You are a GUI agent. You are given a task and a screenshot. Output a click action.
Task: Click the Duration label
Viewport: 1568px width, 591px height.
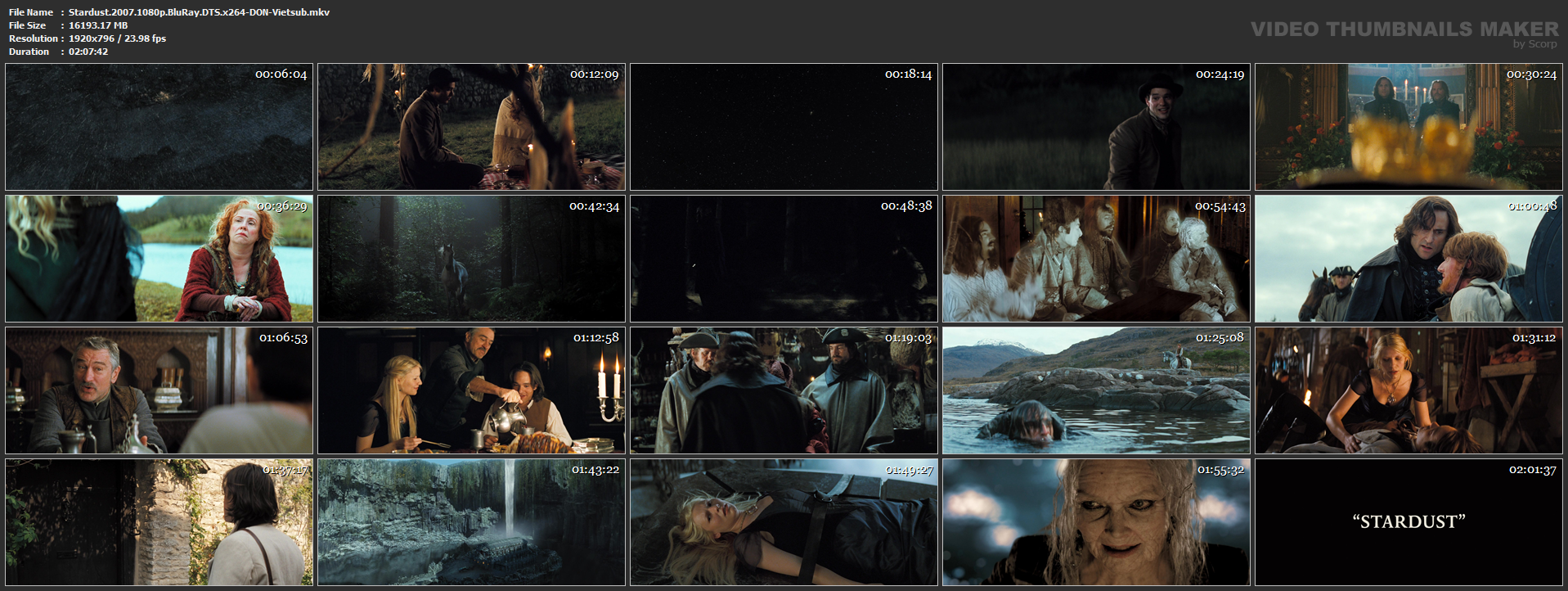(x=29, y=52)
